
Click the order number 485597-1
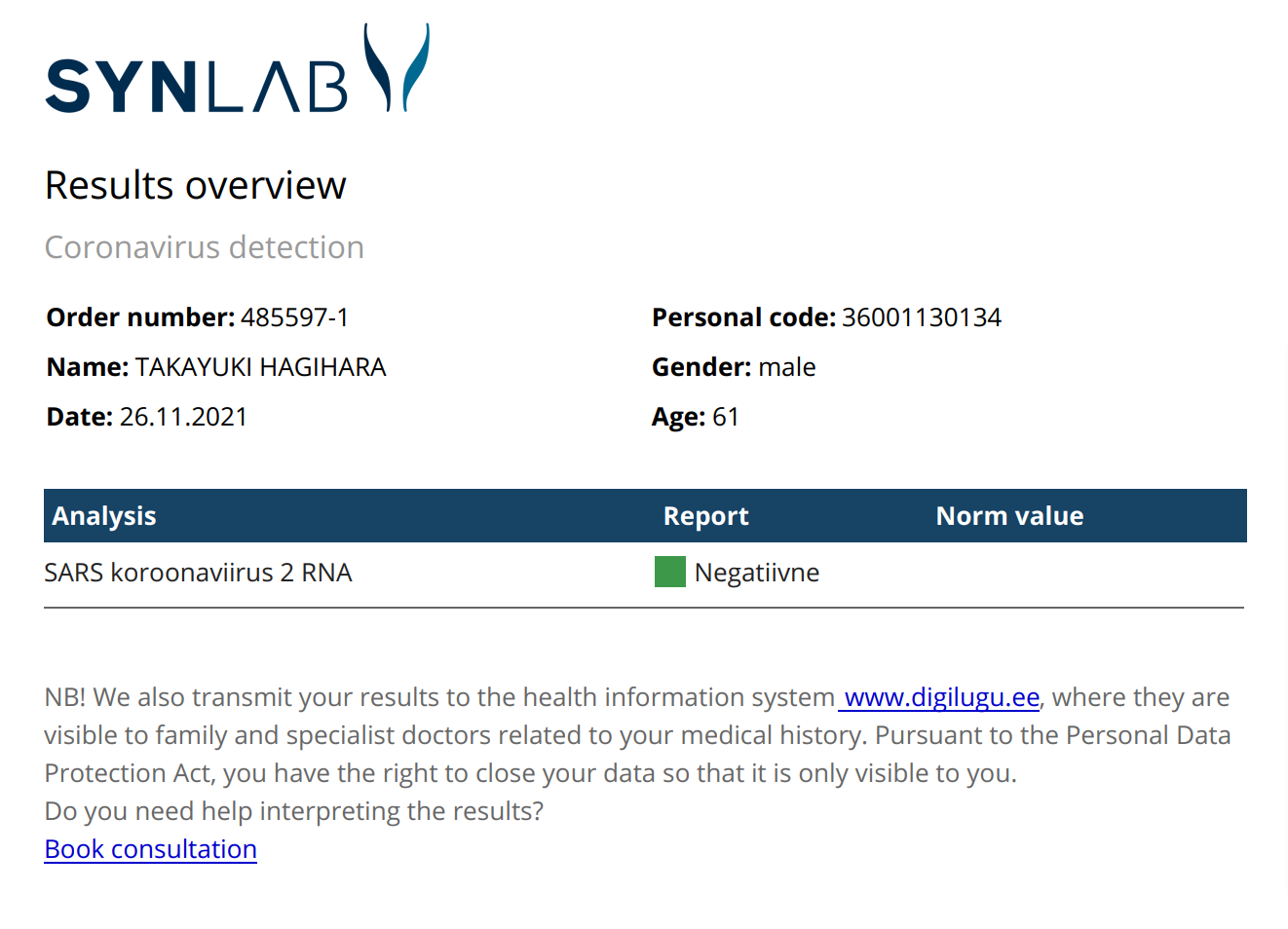[295, 317]
